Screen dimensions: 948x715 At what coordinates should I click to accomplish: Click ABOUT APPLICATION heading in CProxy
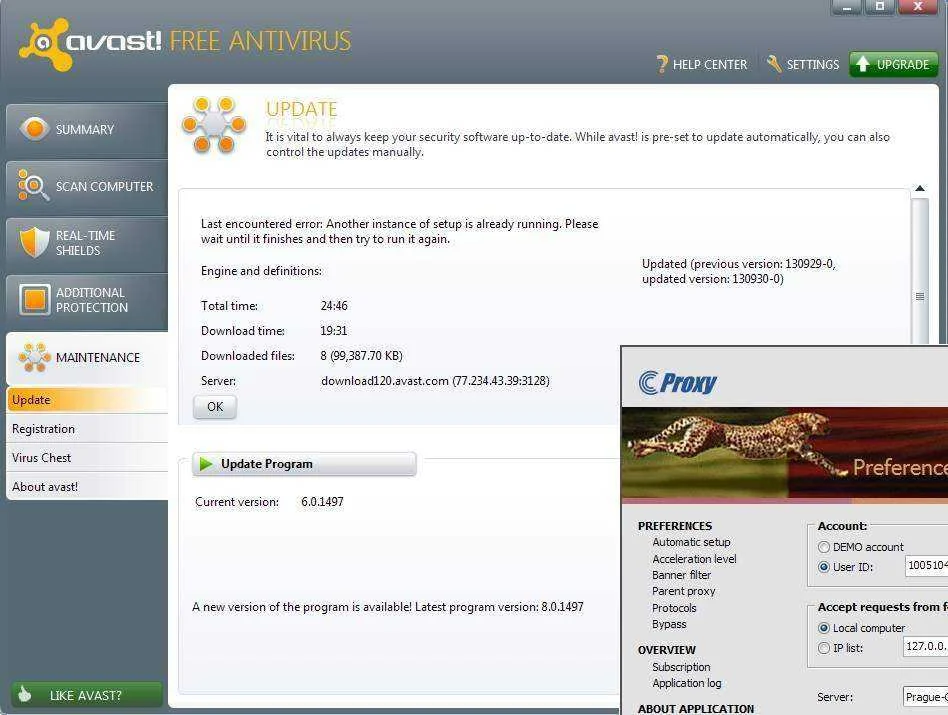696,708
